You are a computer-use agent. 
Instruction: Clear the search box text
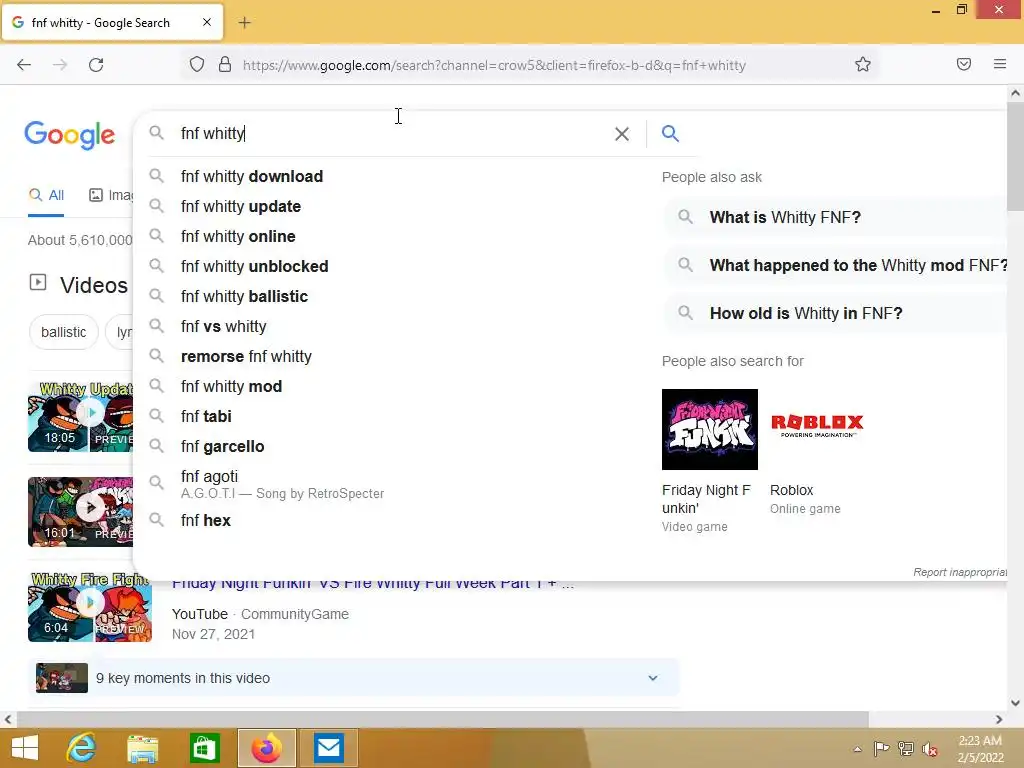622,134
